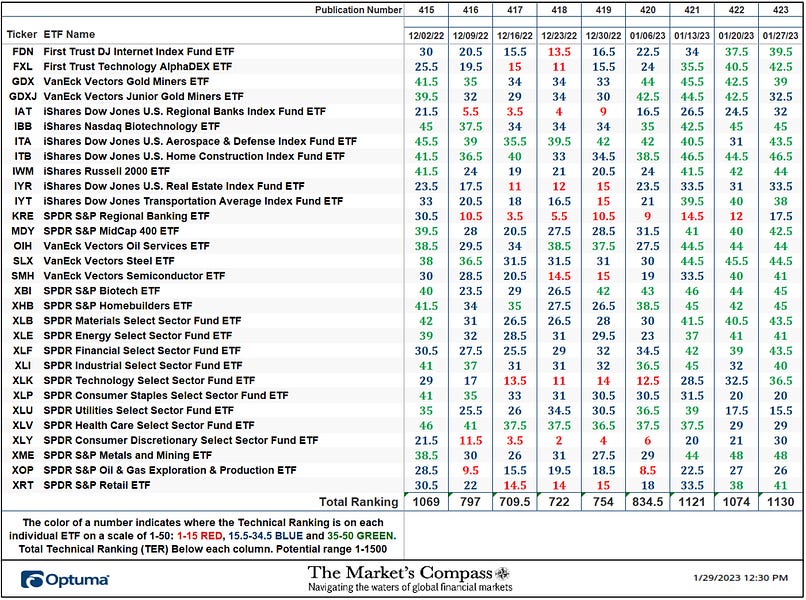Screen dimensions: 806x600
Task: Click the 01/06/23 date column header
Action: (x=648, y=36)
